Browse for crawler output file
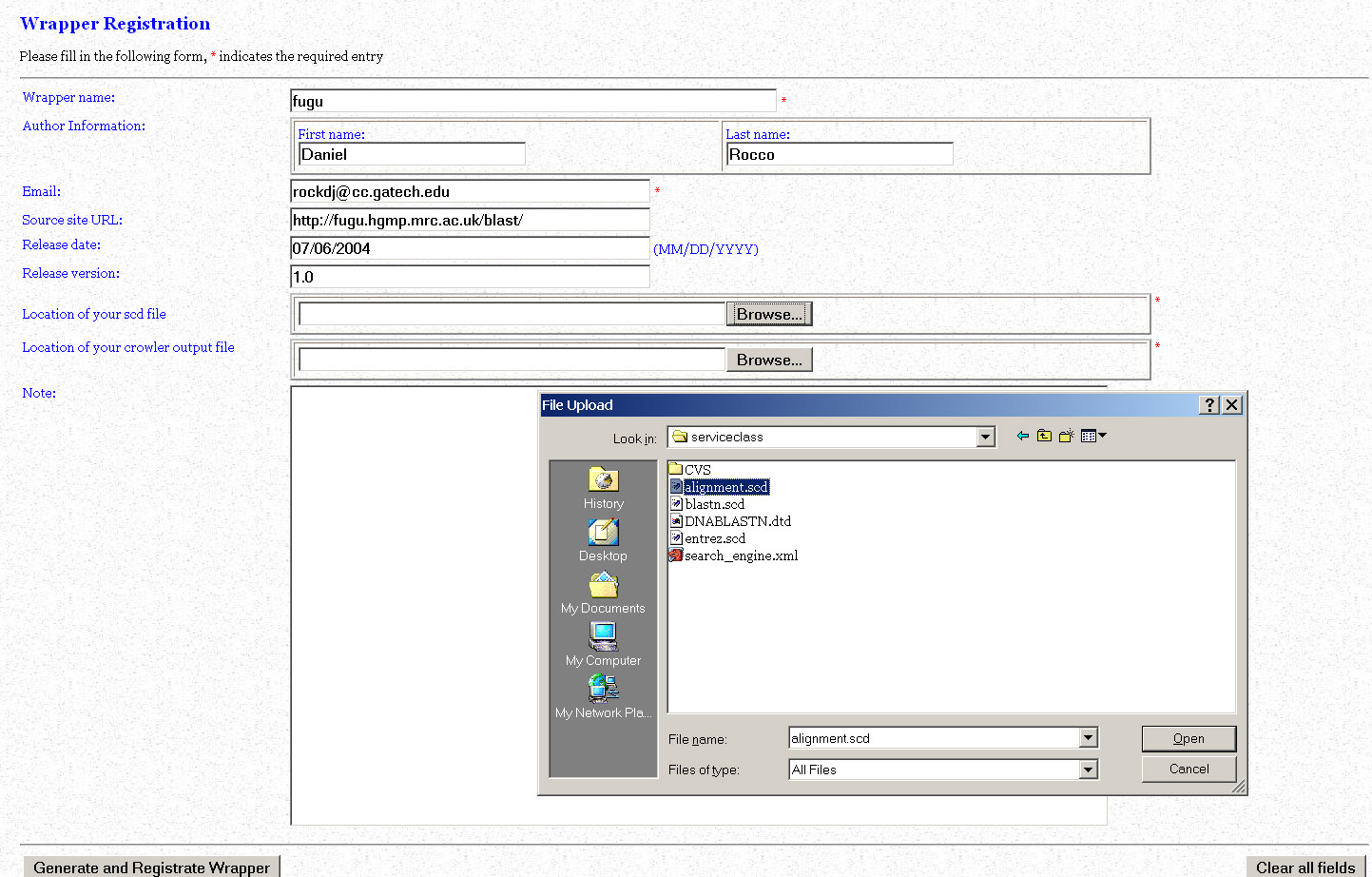Viewport: 1372px width, 877px height. pyautogui.click(x=768, y=360)
